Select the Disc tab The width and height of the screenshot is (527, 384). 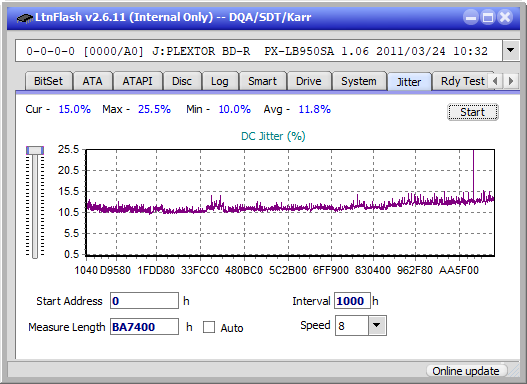[x=182, y=81]
